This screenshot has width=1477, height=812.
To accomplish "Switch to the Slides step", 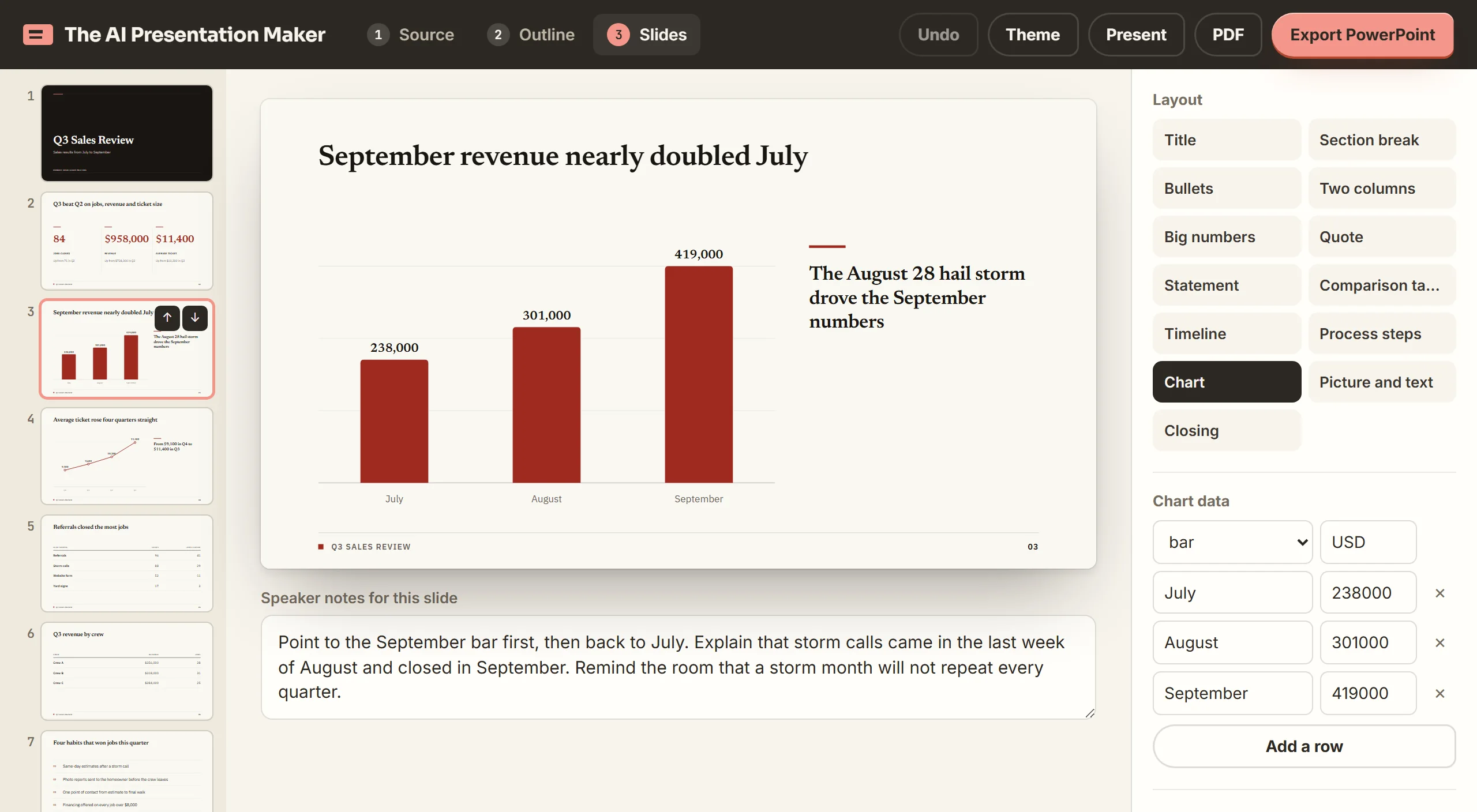I will 647,35.
